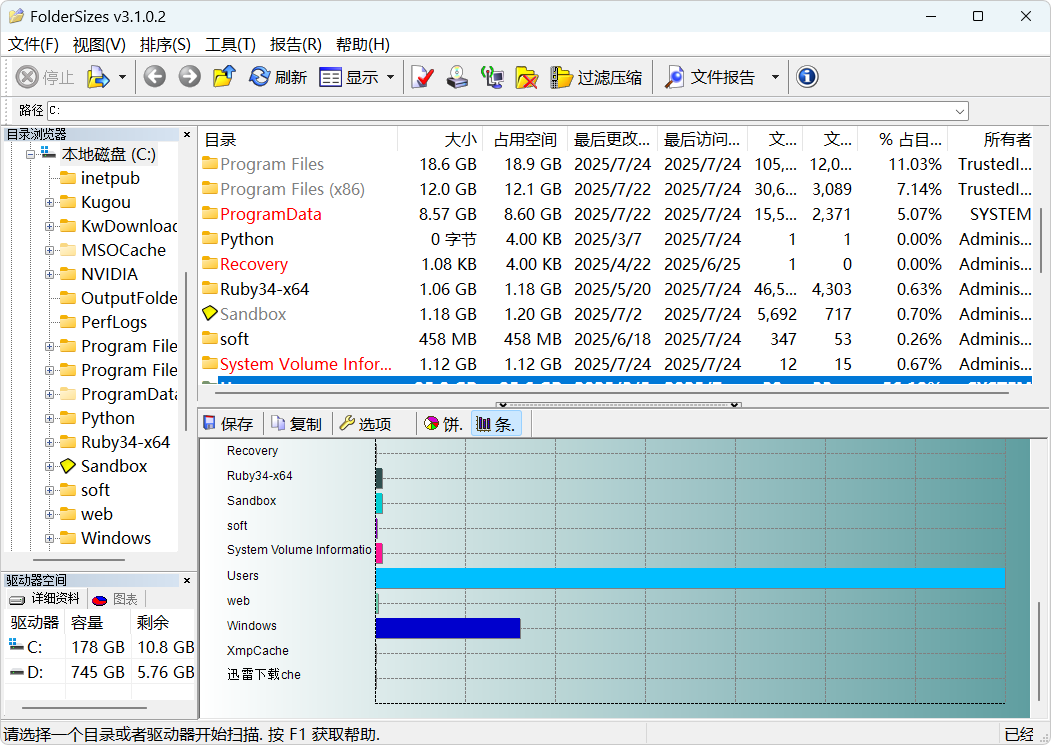
Task: Open dropdown arrow next to export icon
Action: pyautogui.click(x=122, y=77)
